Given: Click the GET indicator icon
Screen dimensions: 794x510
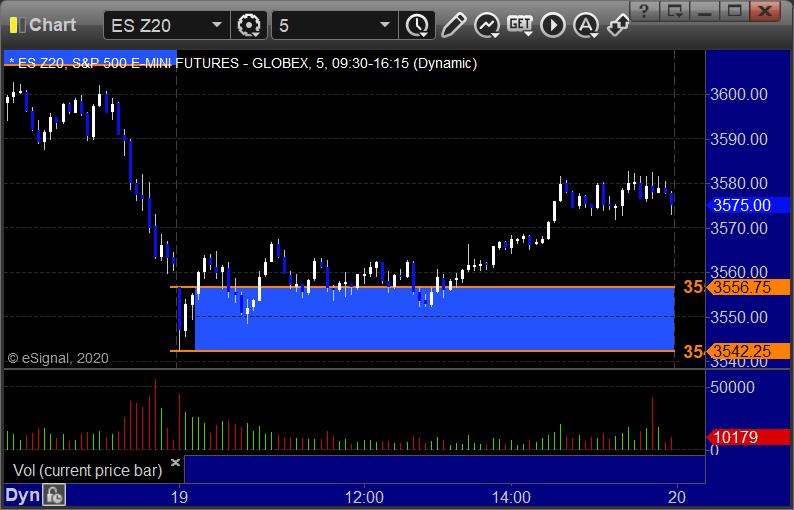Looking at the screenshot, I should (x=520, y=25).
